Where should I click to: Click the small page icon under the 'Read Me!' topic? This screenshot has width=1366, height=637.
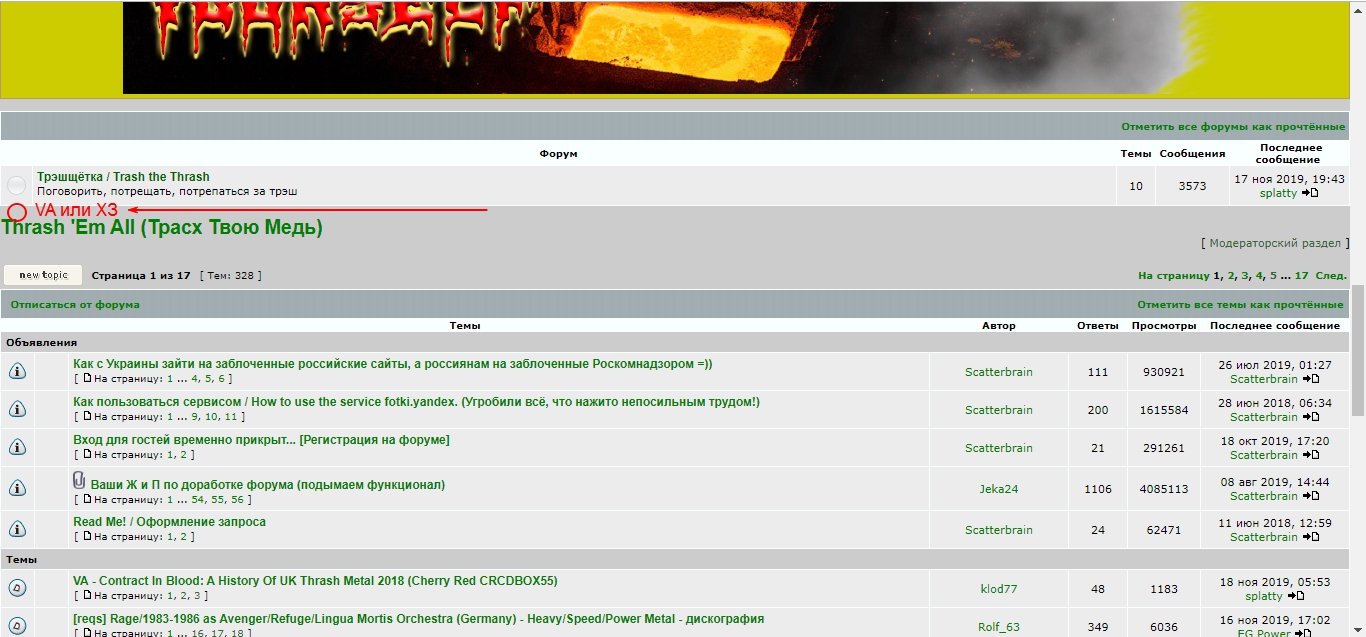87,537
